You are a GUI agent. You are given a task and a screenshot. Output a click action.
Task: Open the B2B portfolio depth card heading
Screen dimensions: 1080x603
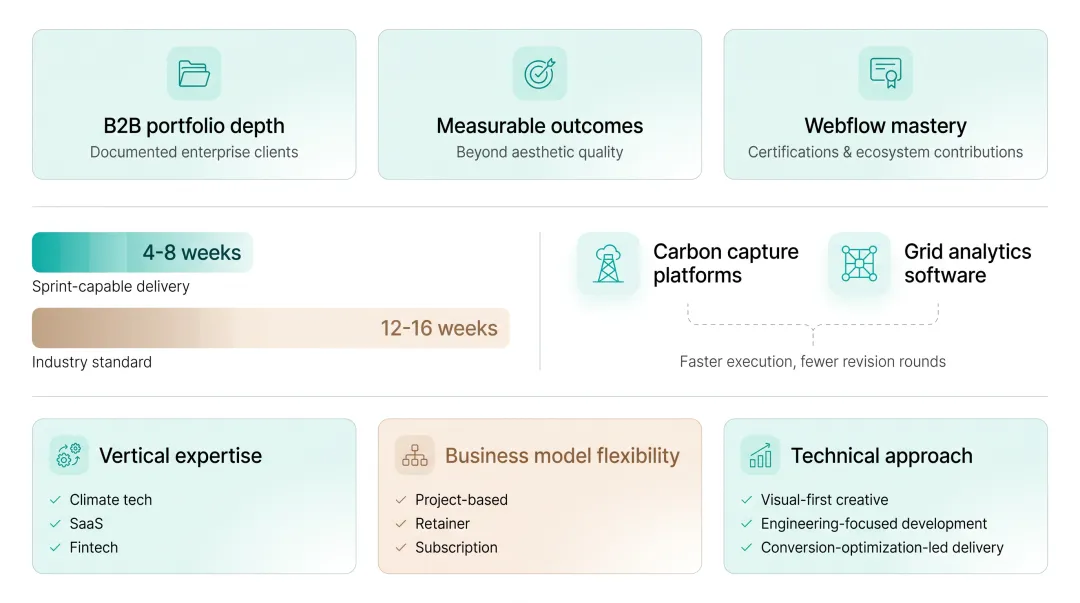click(194, 126)
